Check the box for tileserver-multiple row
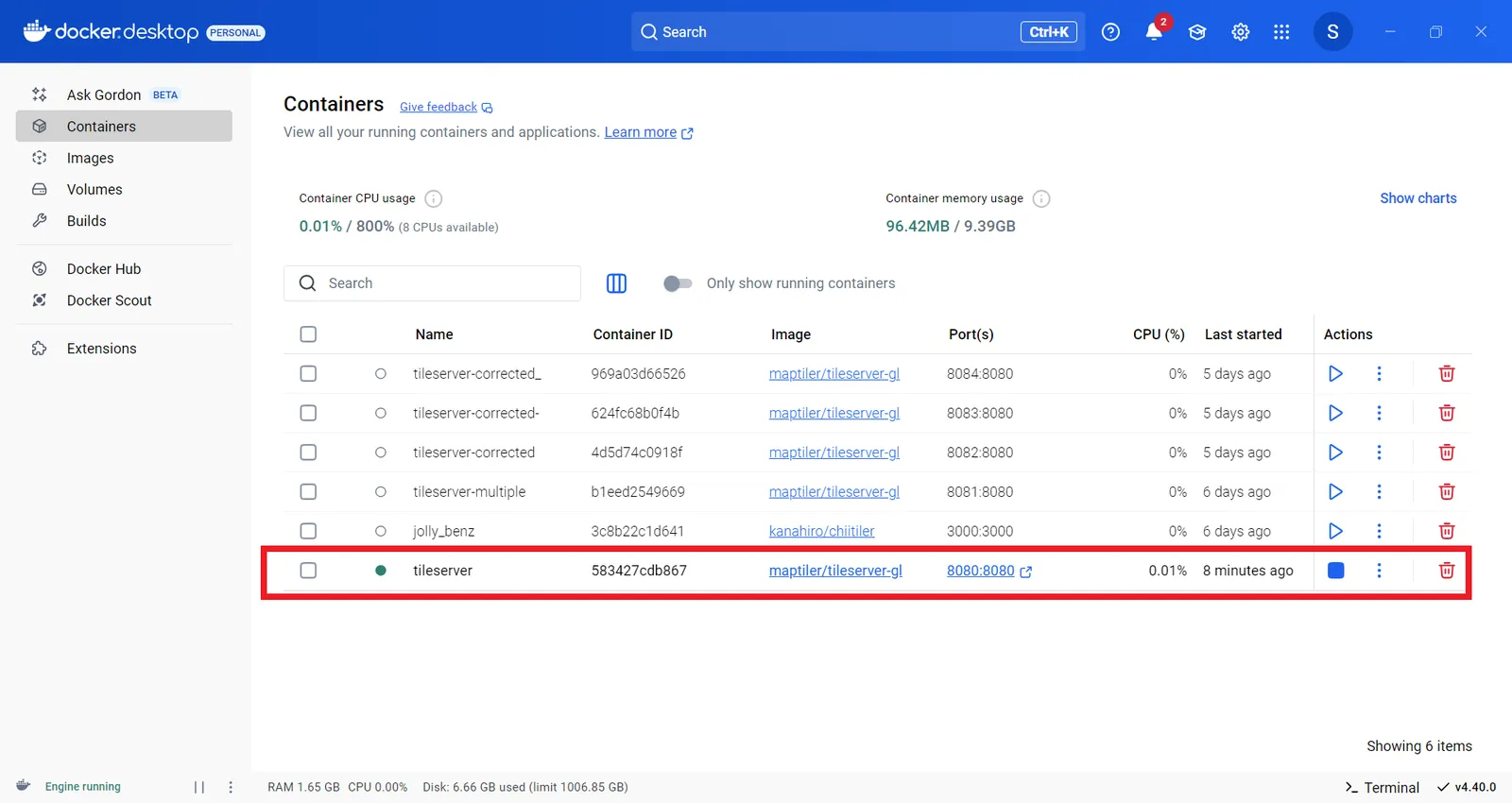 (308, 491)
